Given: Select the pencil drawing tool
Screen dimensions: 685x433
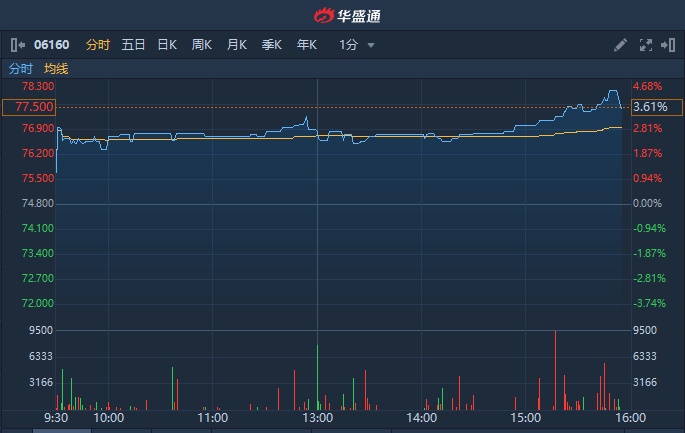Looking at the screenshot, I should coord(620,45).
